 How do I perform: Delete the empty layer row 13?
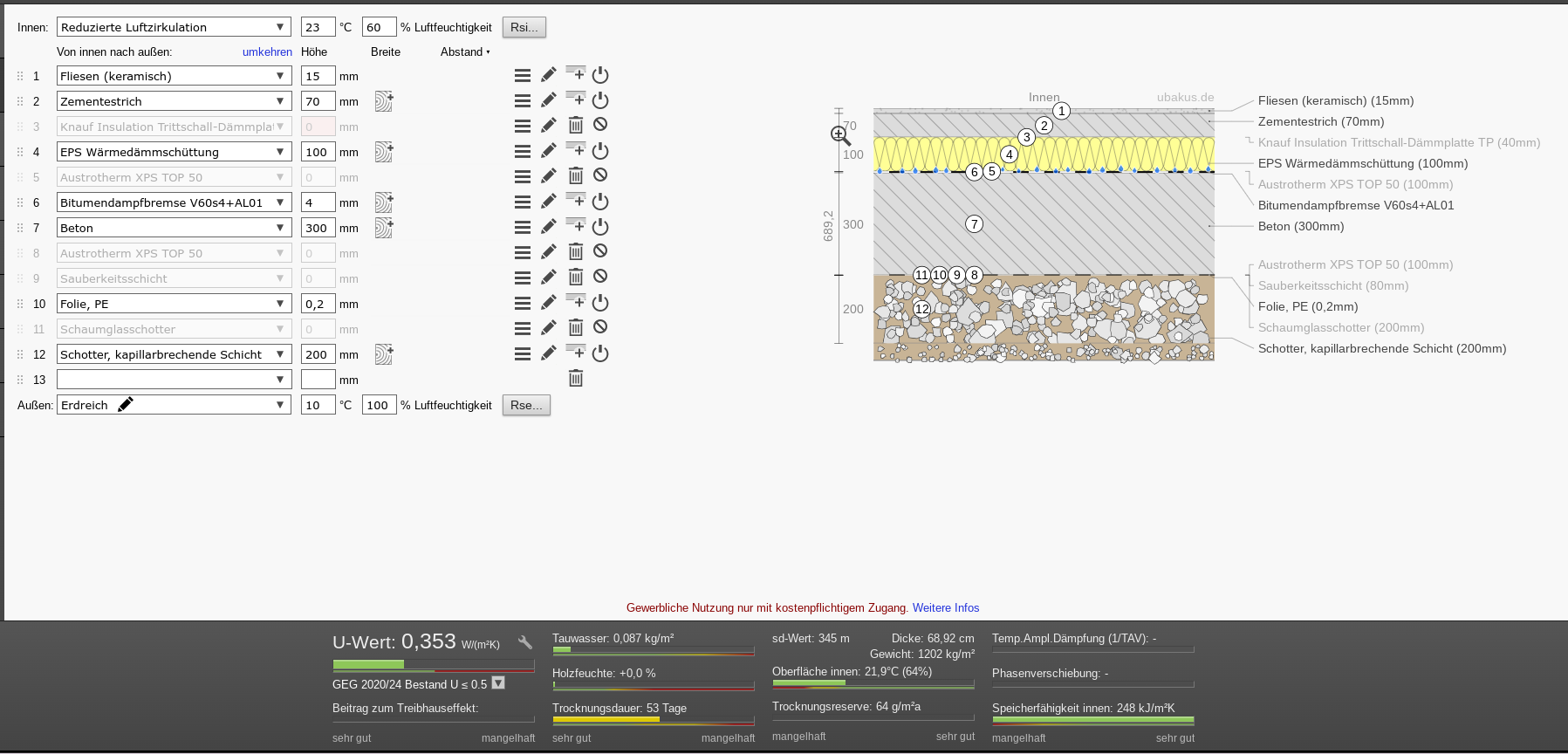pos(576,379)
